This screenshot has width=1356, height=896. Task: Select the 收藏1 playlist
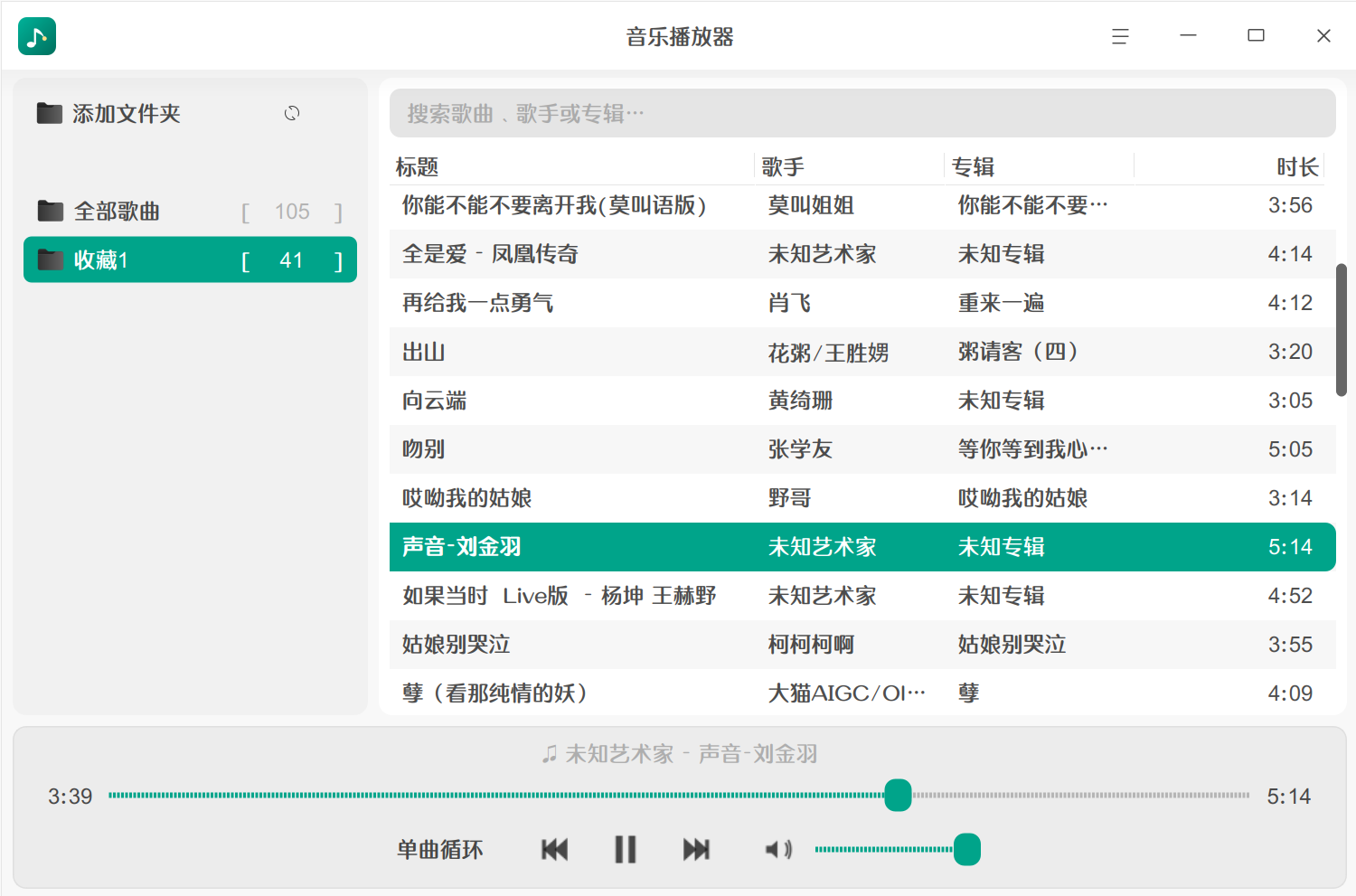coord(190,259)
